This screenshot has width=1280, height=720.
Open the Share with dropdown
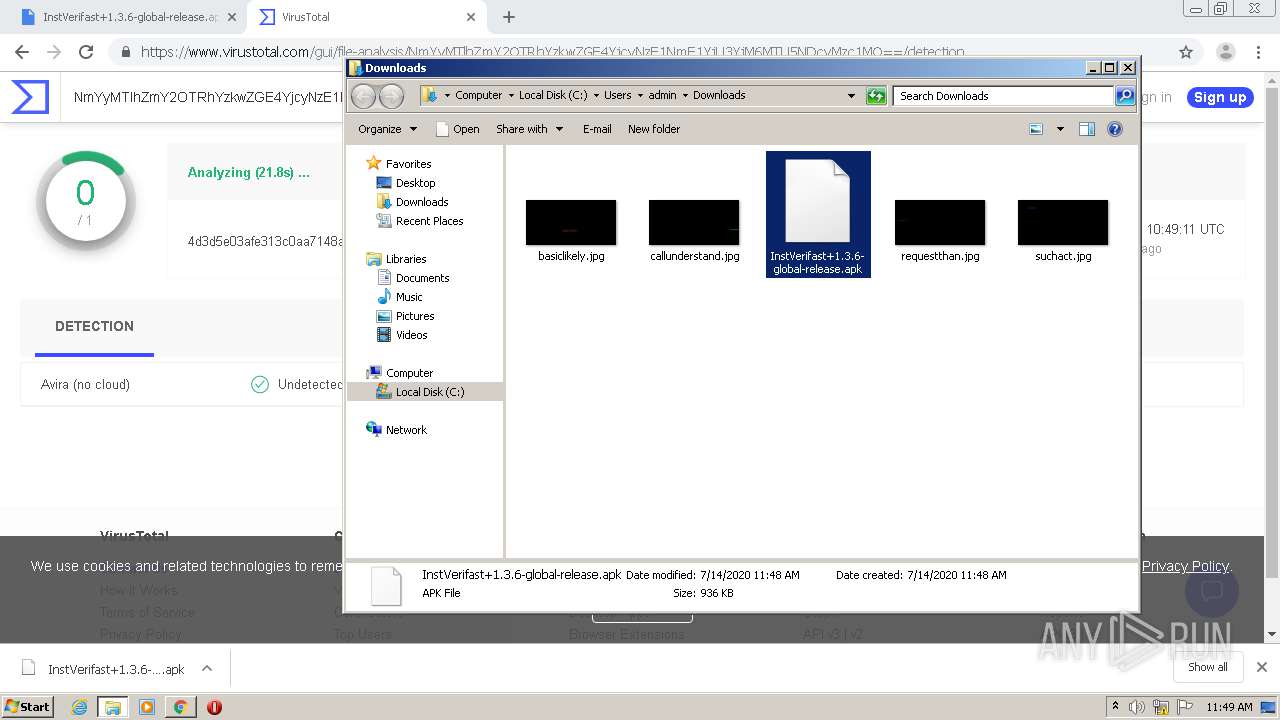point(529,129)
